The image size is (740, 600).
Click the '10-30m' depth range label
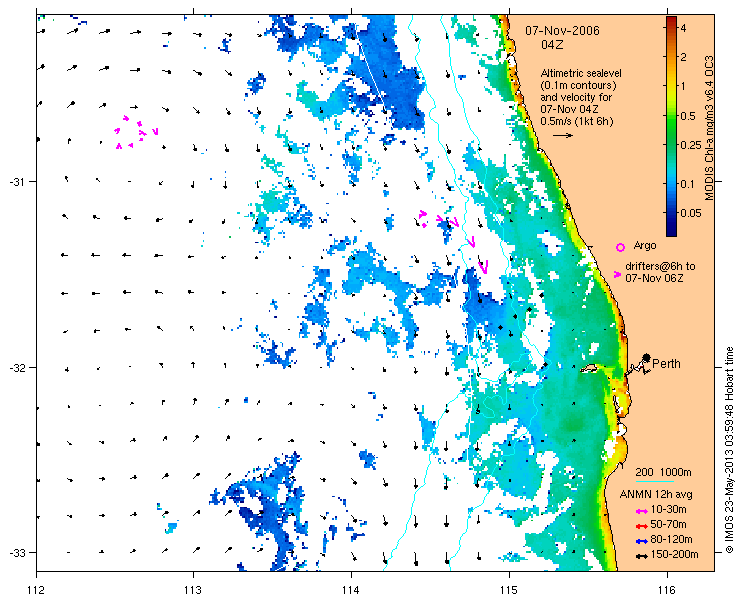pos(668,509)
